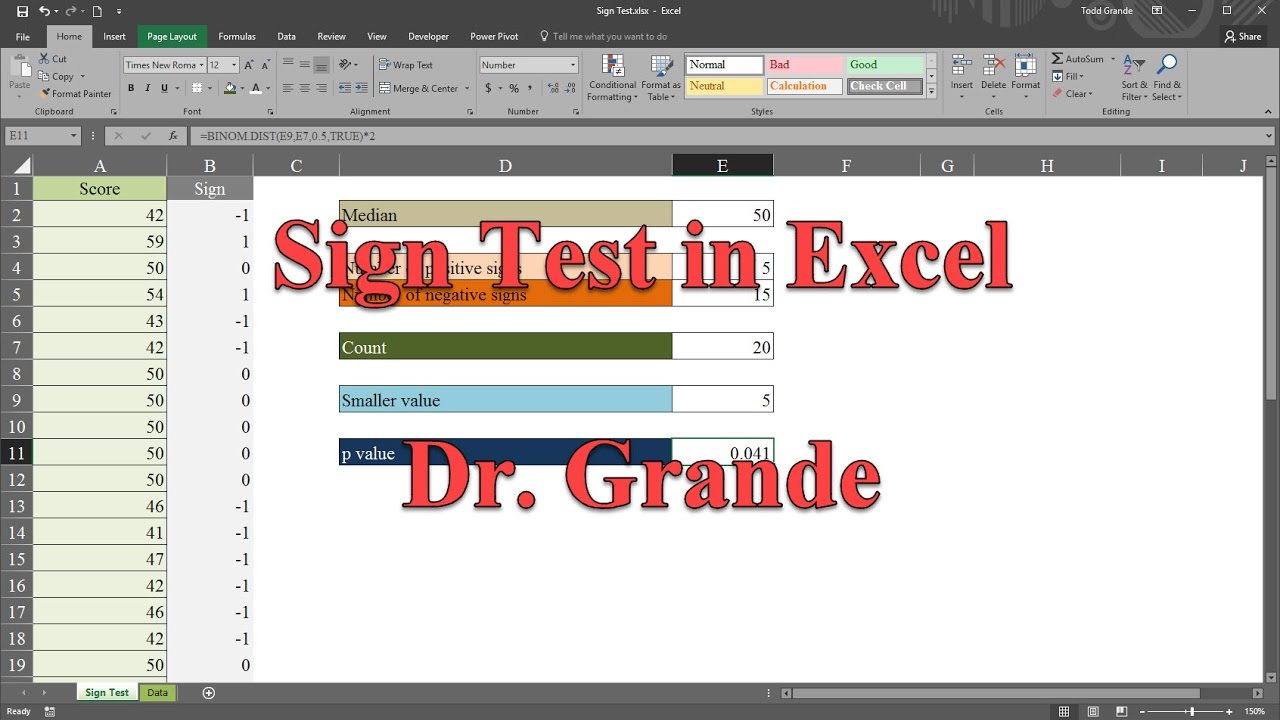The height and width of the screenshot is (720, 1280).
Task: Click the Cut scissors icon
Action: click(45, 59)
